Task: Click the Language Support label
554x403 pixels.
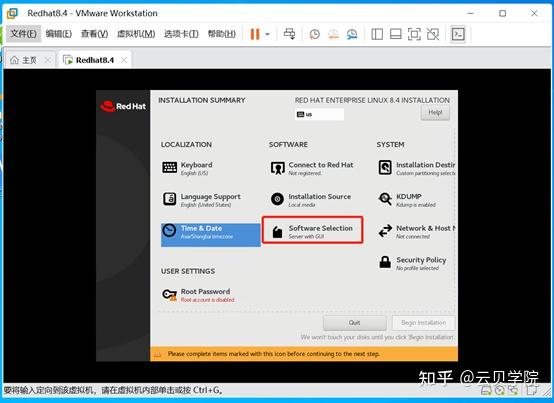Action: pos(211,197)
